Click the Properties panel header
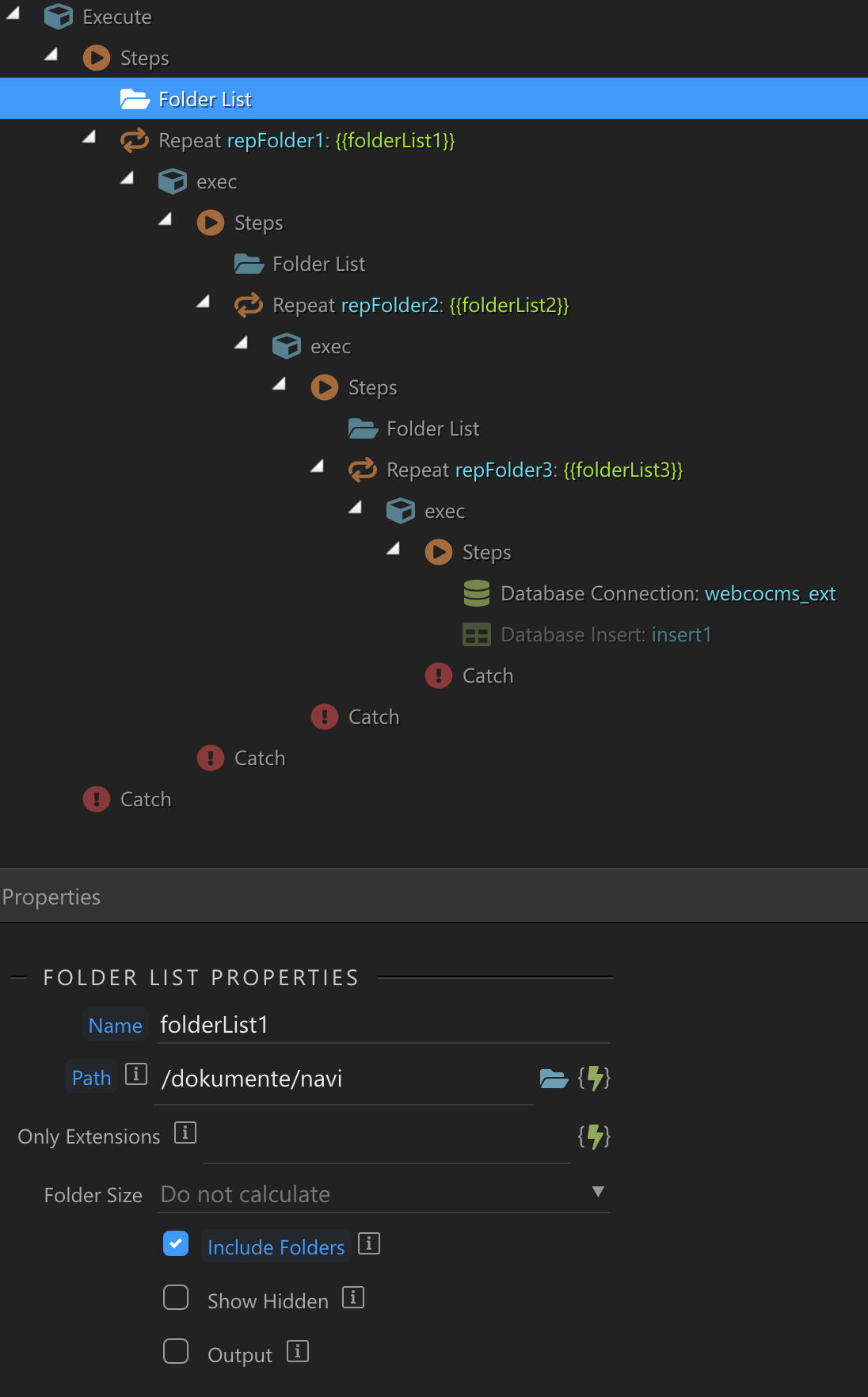This screenshot has height=1397, width=868. click(x=51, y=896)
